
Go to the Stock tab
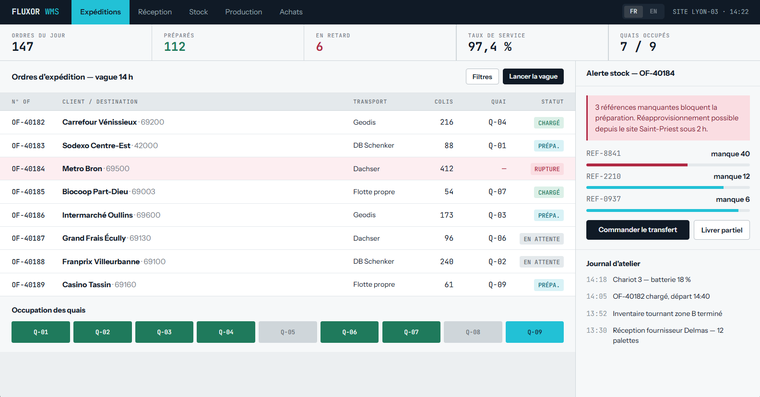point(198,12)
